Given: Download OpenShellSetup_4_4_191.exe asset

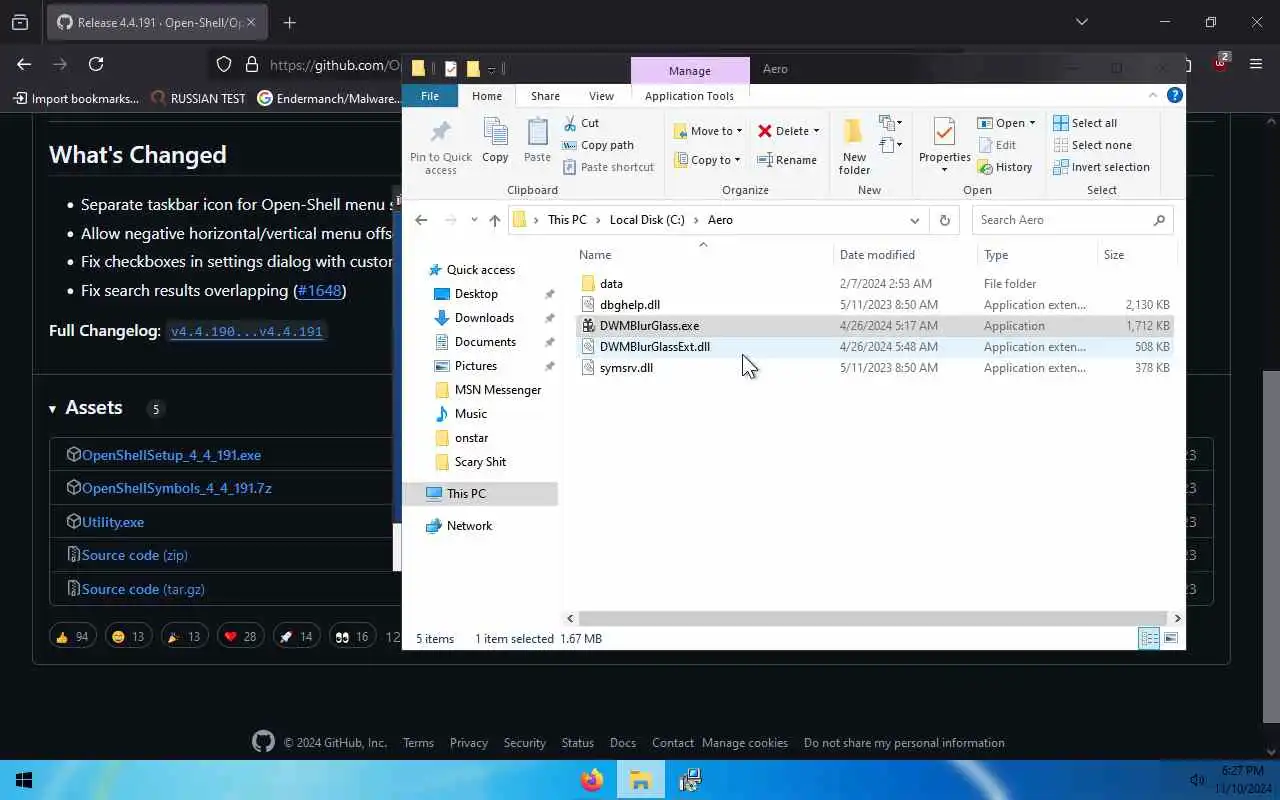Looking at the screenshot, I should (x=171, y=455).
